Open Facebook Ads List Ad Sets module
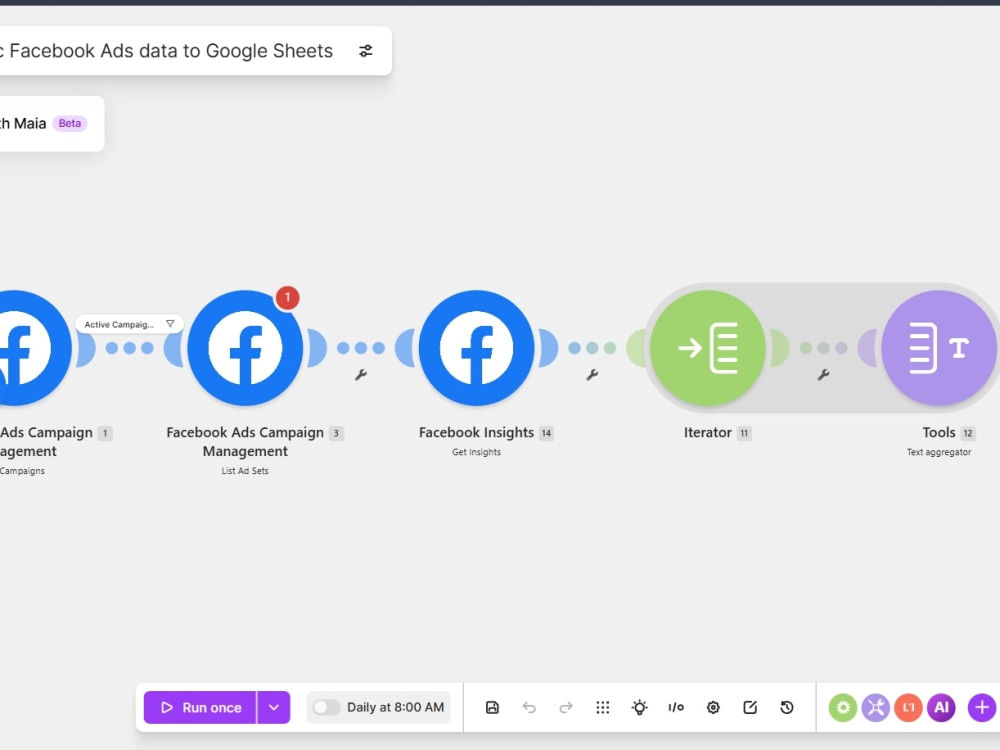The height and width of the screenshot is (750, 1000). tap(246, 348)
